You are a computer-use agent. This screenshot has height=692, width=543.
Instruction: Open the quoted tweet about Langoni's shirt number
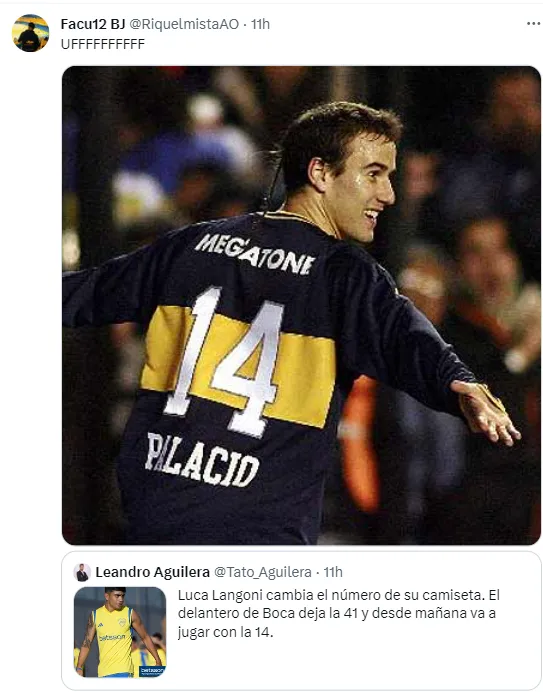(302, 620)
